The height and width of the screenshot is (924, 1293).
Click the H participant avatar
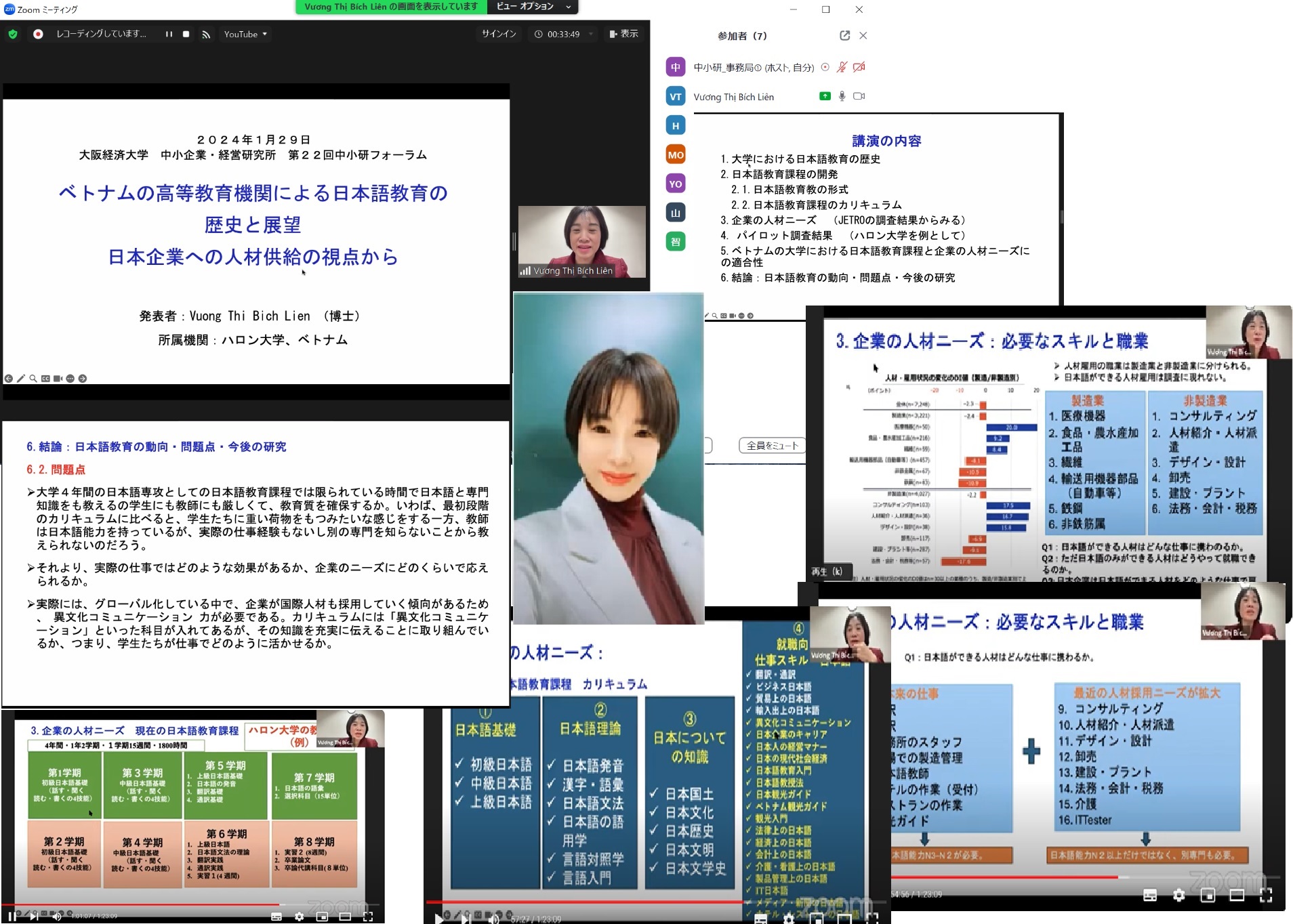coord(676,125)
